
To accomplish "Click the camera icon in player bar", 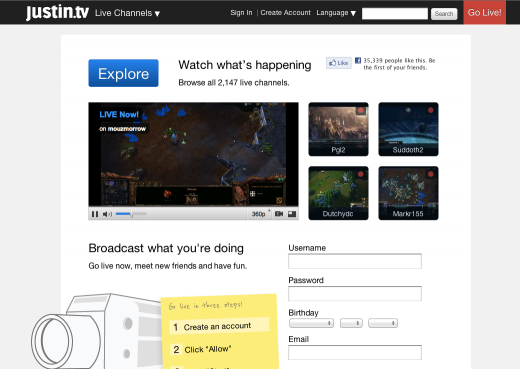I will [x=279, y=214].
